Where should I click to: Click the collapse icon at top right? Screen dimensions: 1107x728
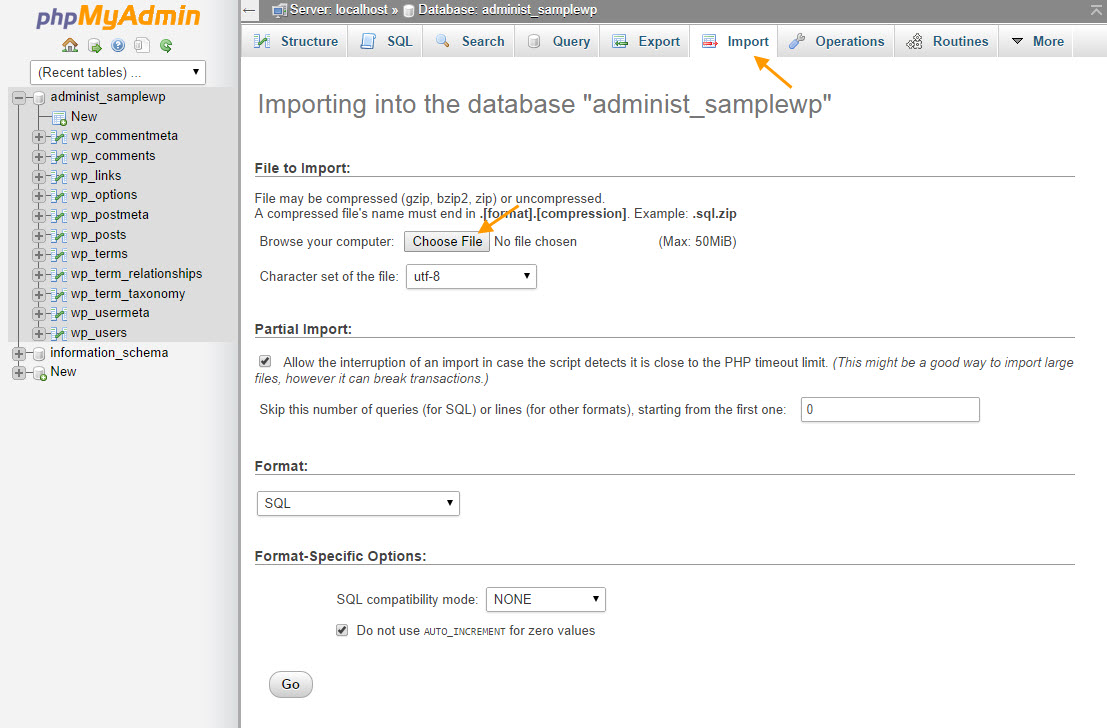1096,9
